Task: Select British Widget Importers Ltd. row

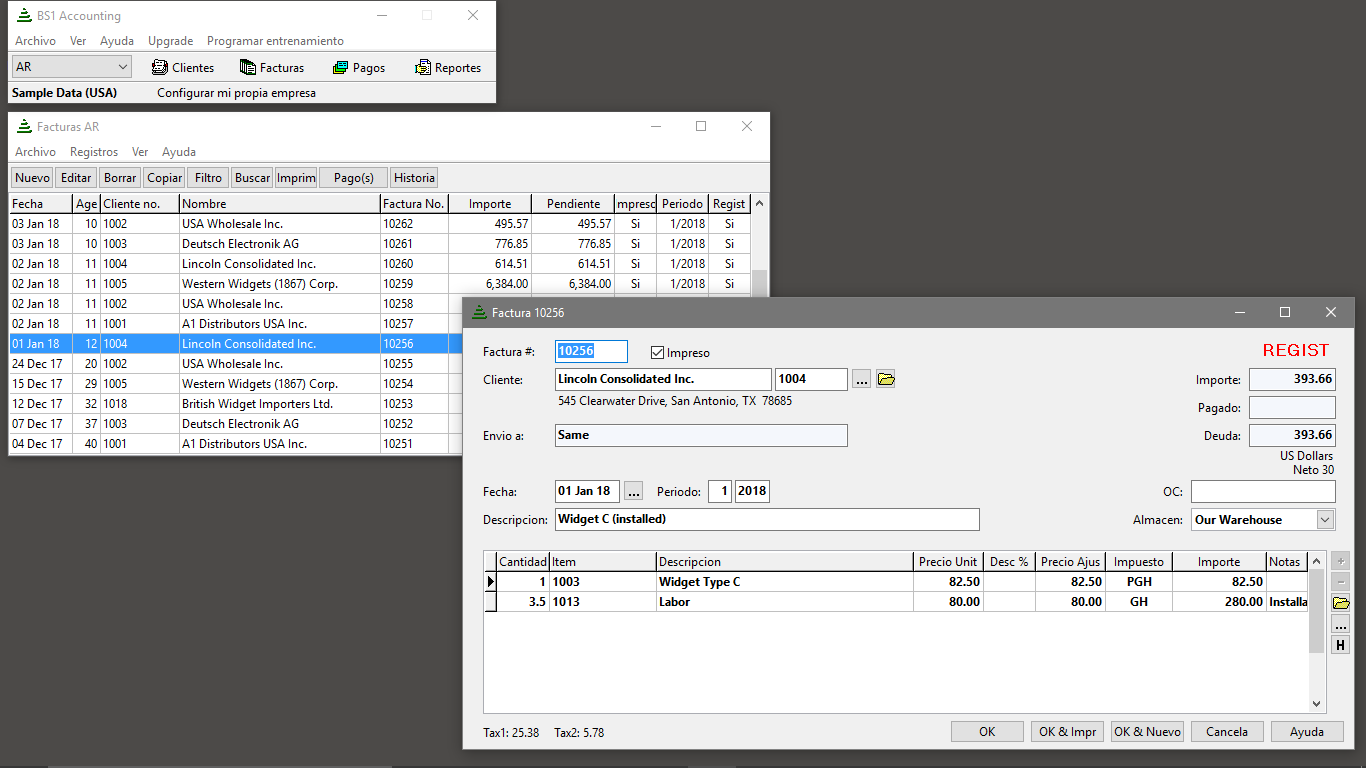Action: coord(236,404)
